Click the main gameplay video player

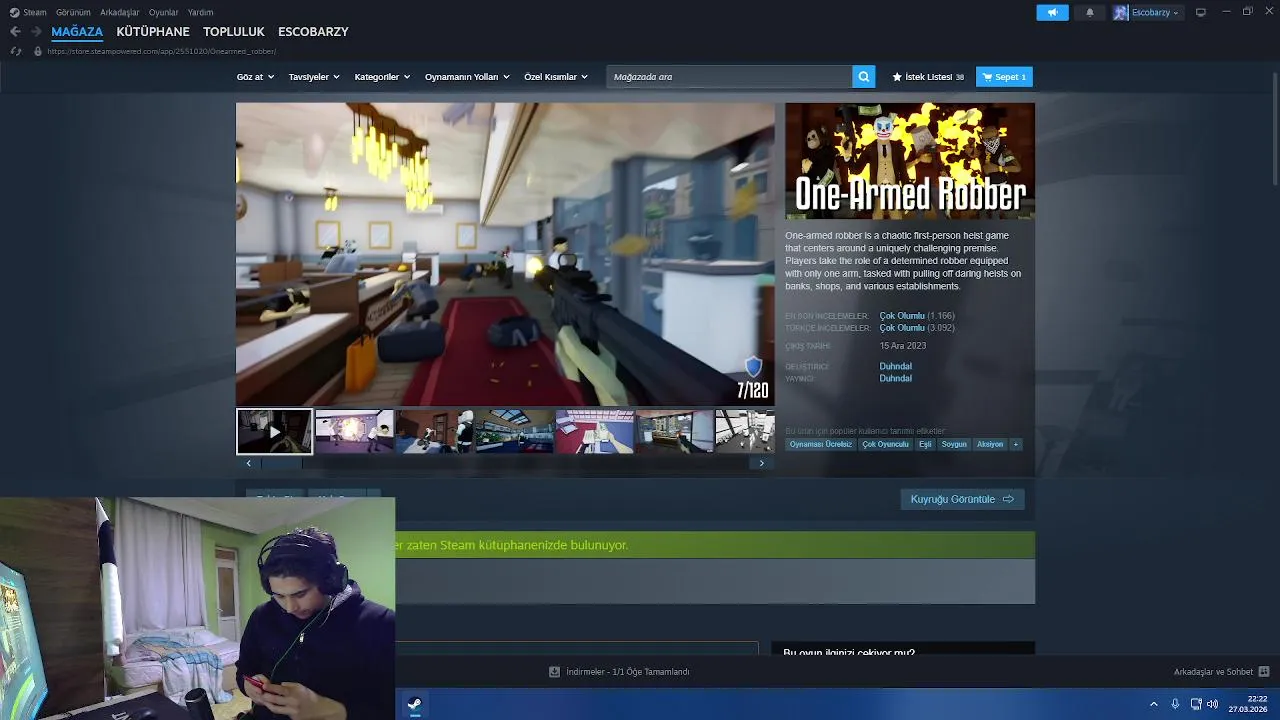tap(505, 254)
